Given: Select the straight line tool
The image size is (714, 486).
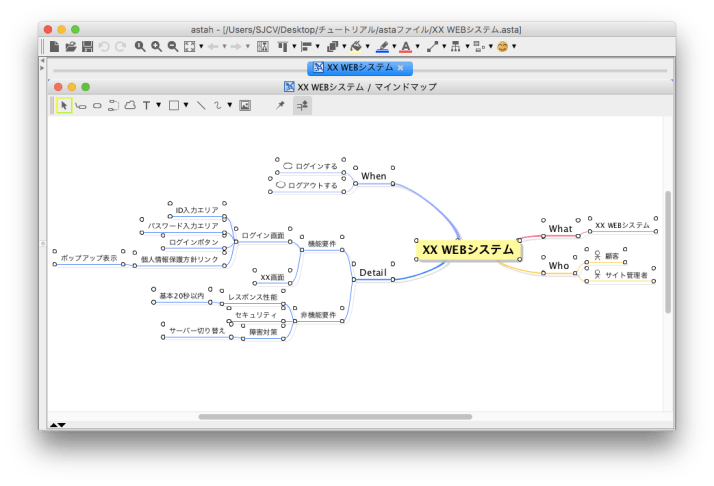Looking at the screenshot, I should coord(201,105).
